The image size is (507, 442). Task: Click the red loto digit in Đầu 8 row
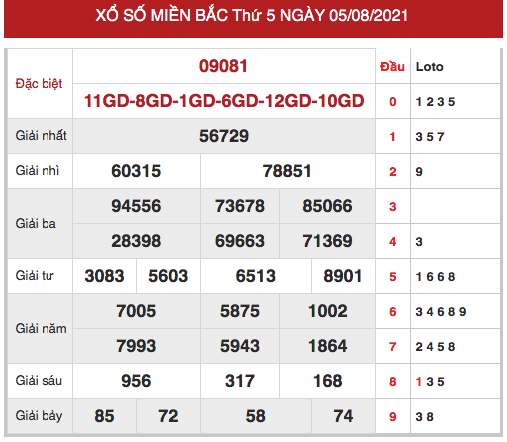coord(419,382)
